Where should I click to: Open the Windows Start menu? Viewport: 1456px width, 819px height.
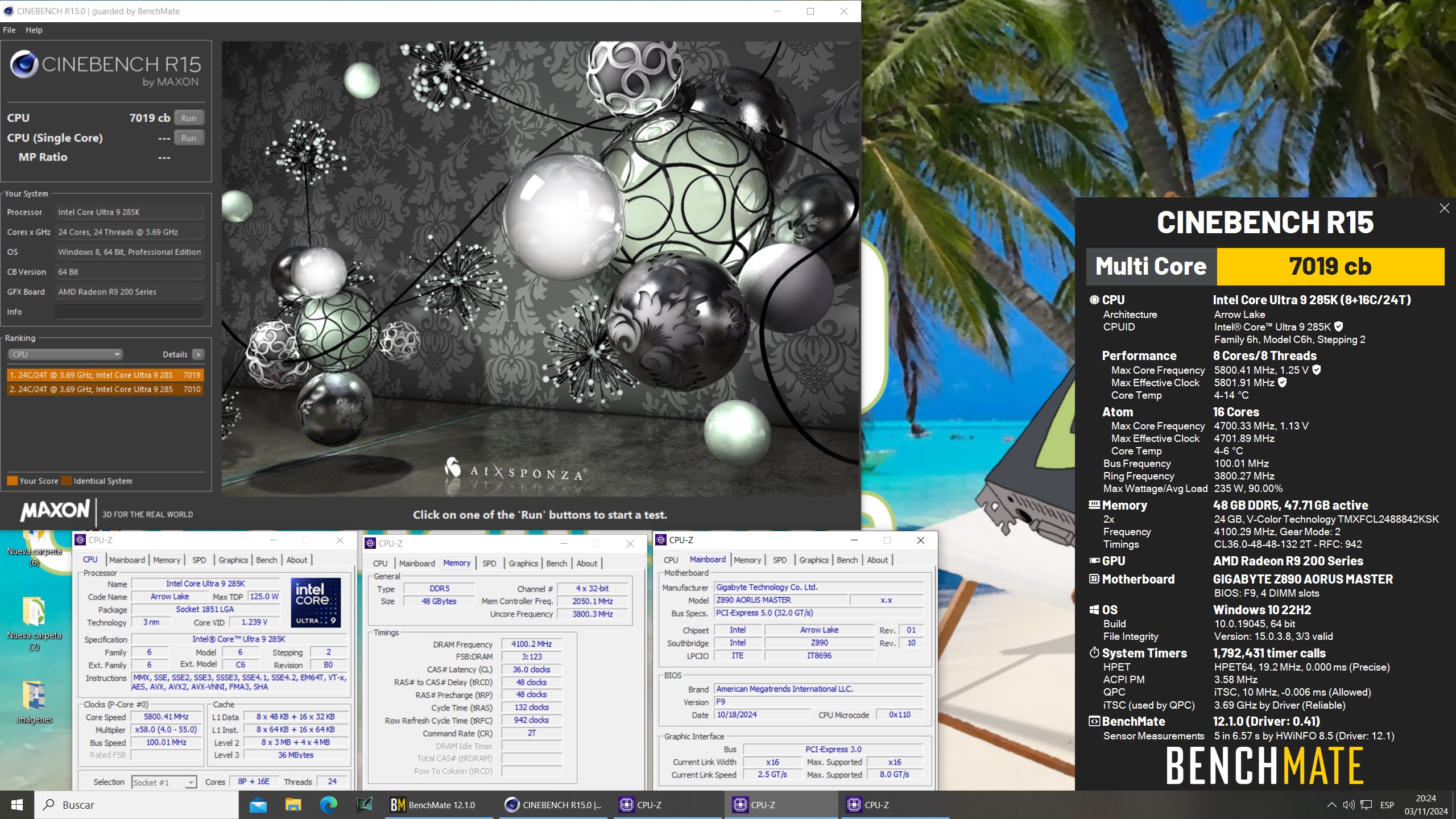pos(17,805)
